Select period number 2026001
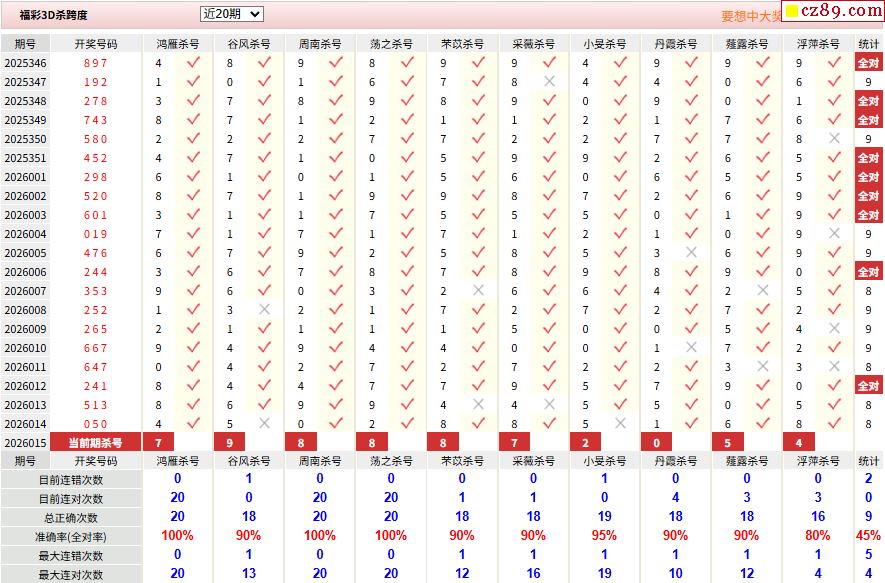Viewport: 885px width, 583px height. click(x=25, y=177)
